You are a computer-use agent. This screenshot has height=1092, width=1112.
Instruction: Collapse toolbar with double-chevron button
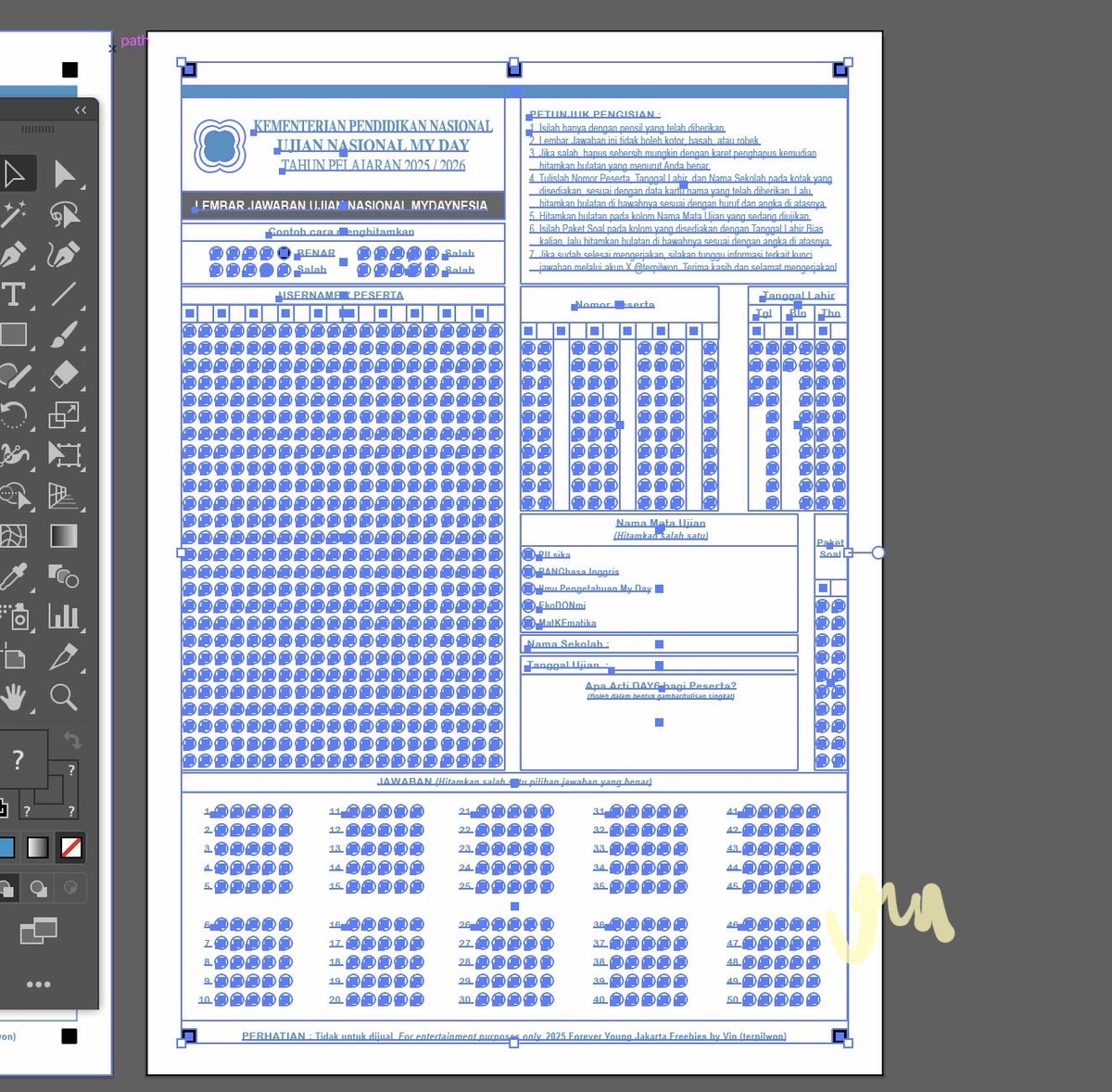(x=81, y=110)
